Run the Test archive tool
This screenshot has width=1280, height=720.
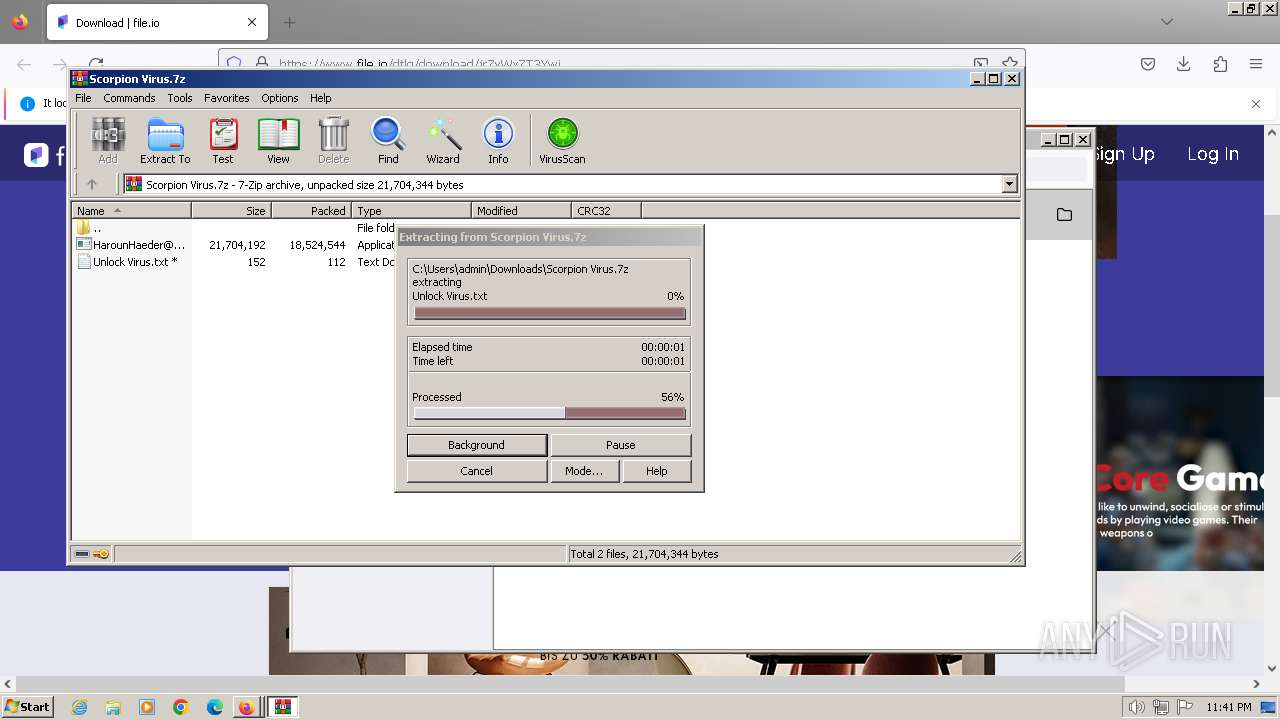(223, 140)
